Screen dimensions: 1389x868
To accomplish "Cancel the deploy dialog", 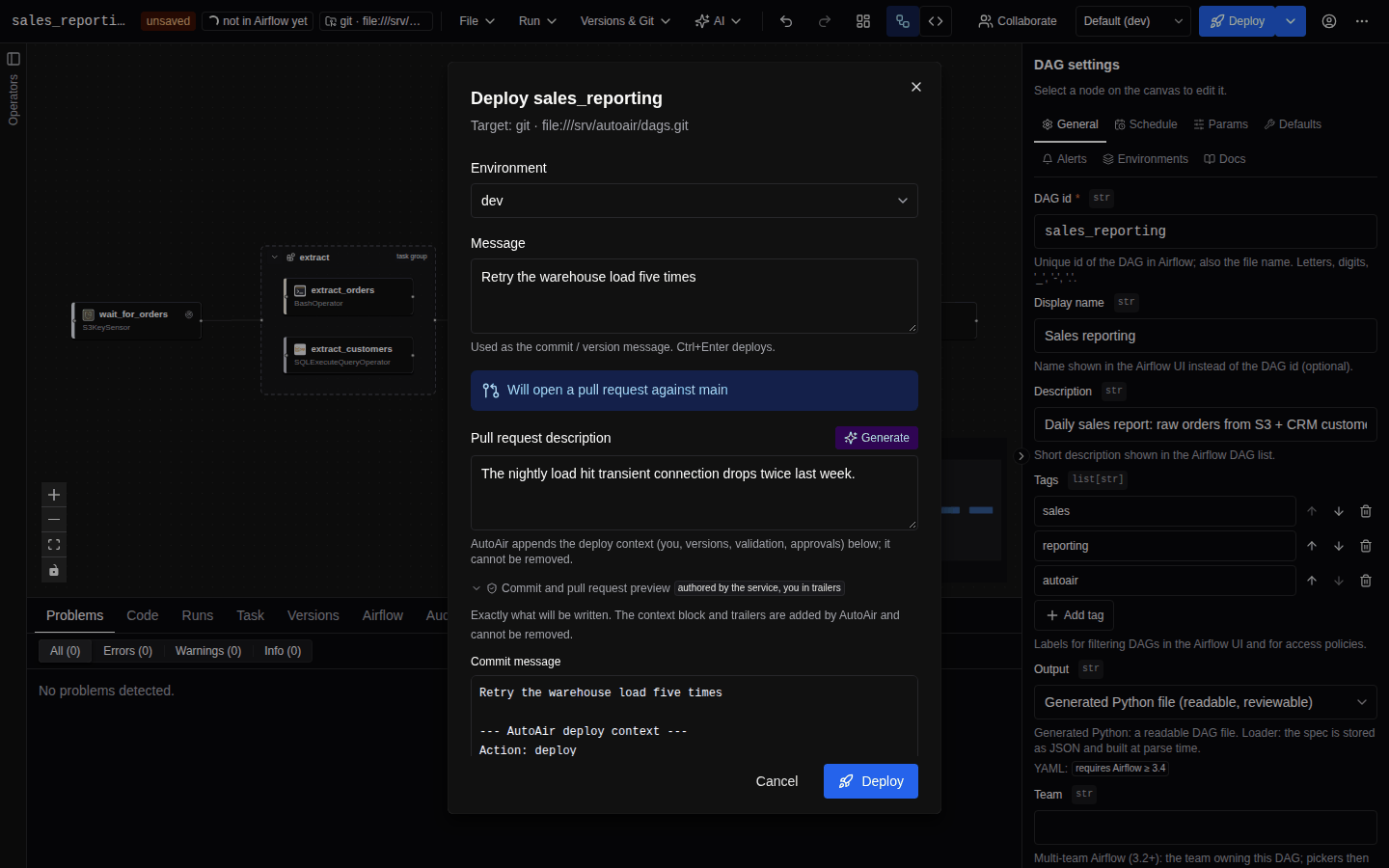I will (776, 781).
